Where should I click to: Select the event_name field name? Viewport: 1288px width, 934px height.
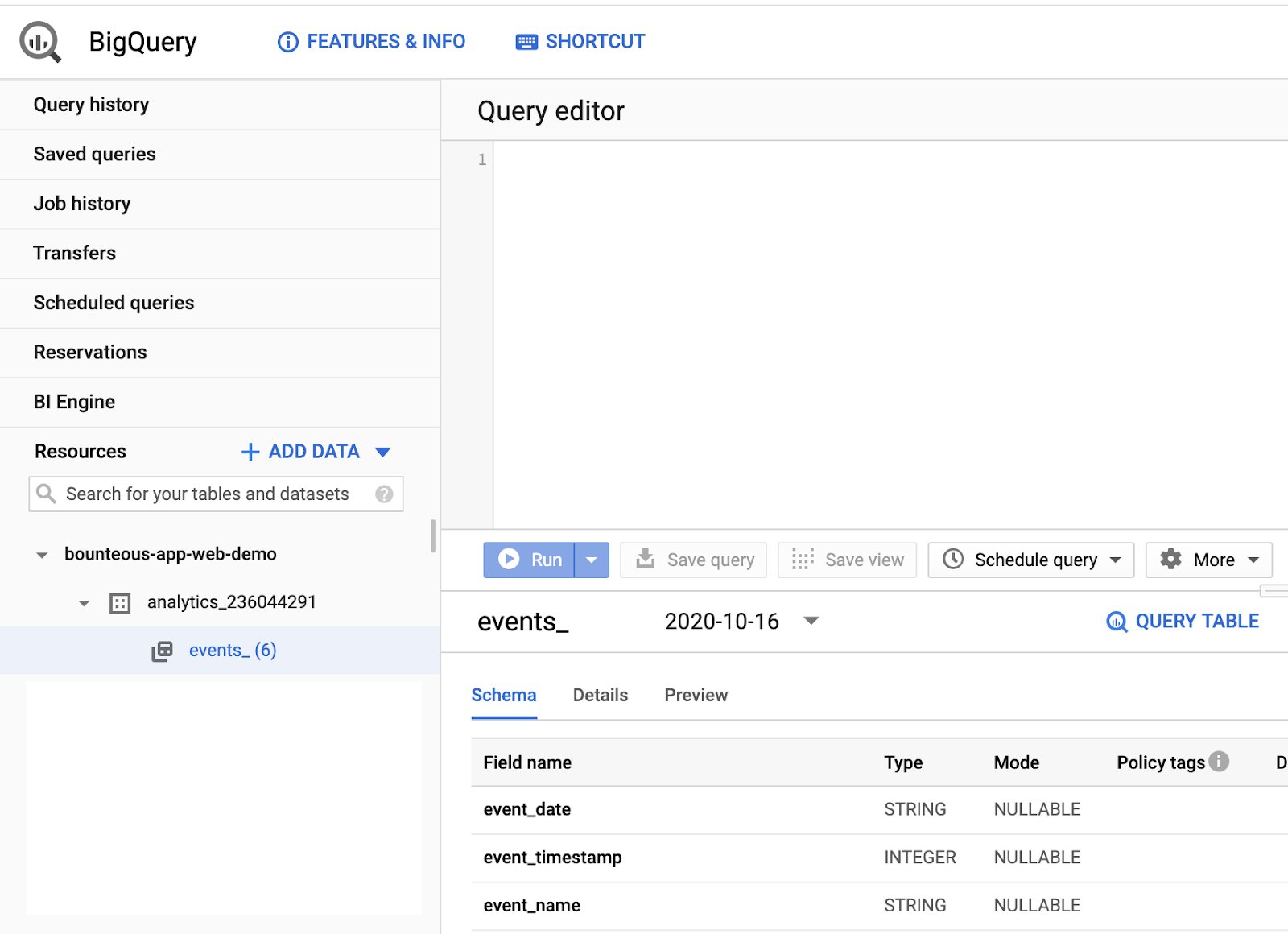(x=532, y=906)
